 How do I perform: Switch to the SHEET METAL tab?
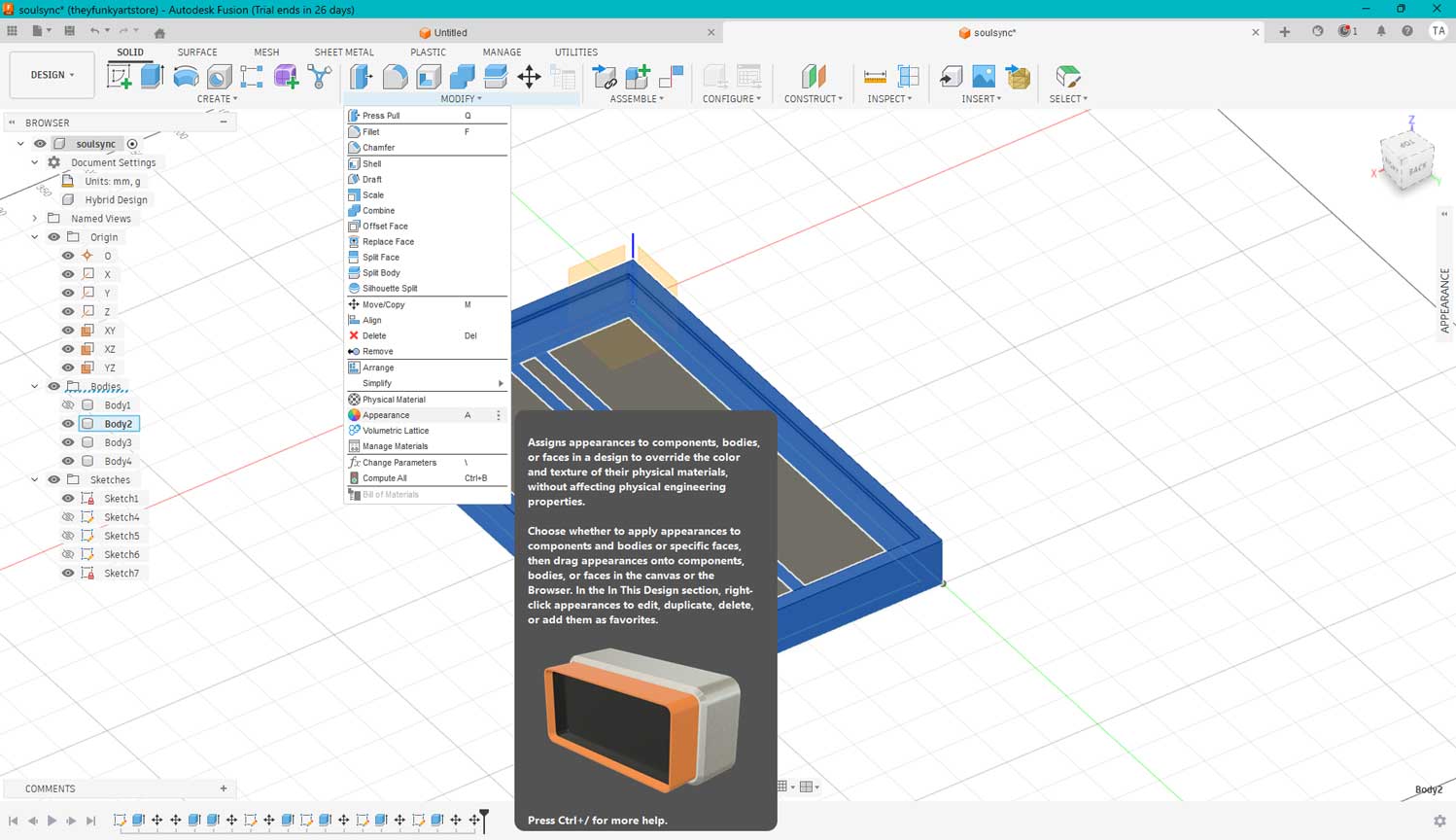pyautogui.click(x=343, y=52)
